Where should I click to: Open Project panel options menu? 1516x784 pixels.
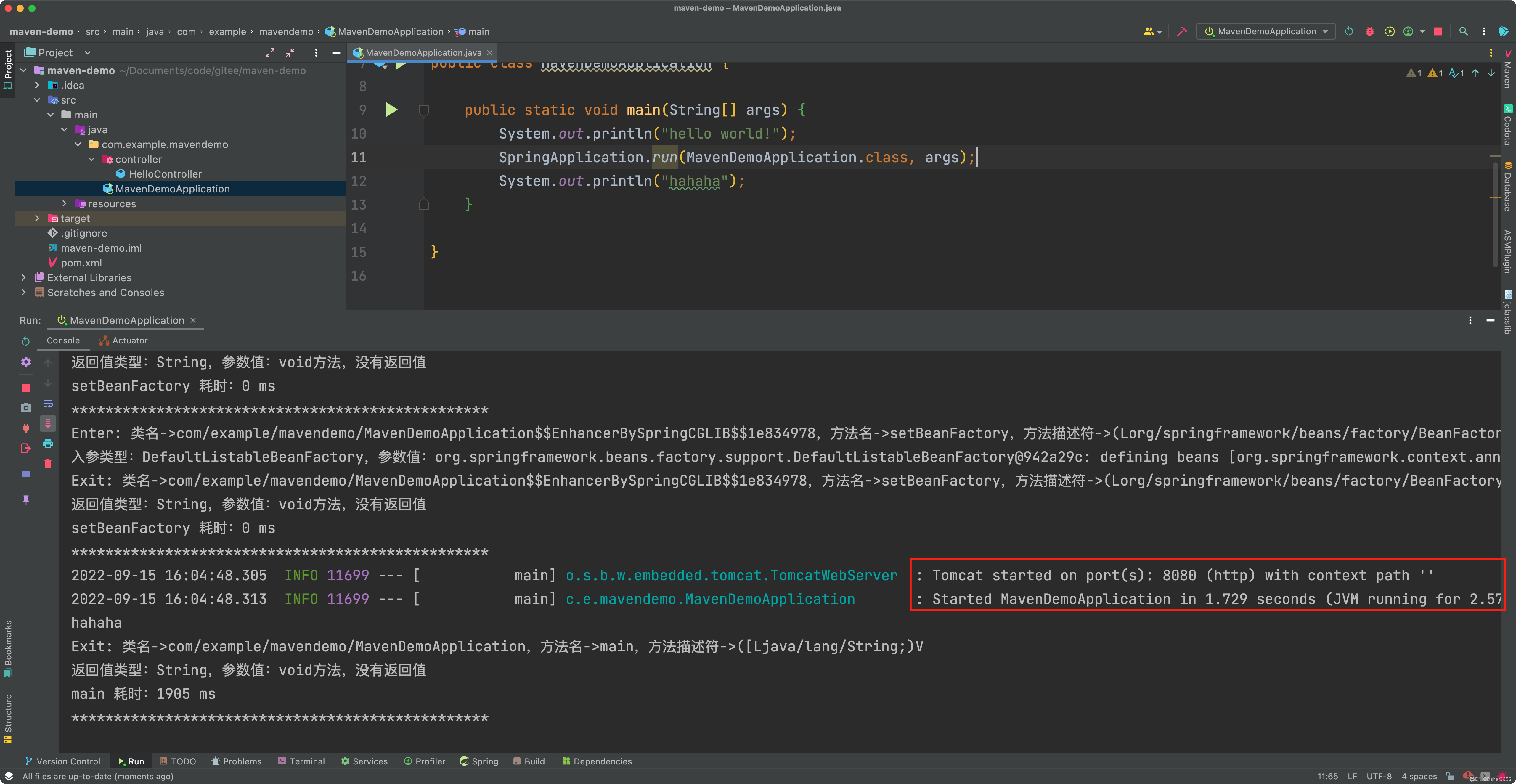point(316,53)
